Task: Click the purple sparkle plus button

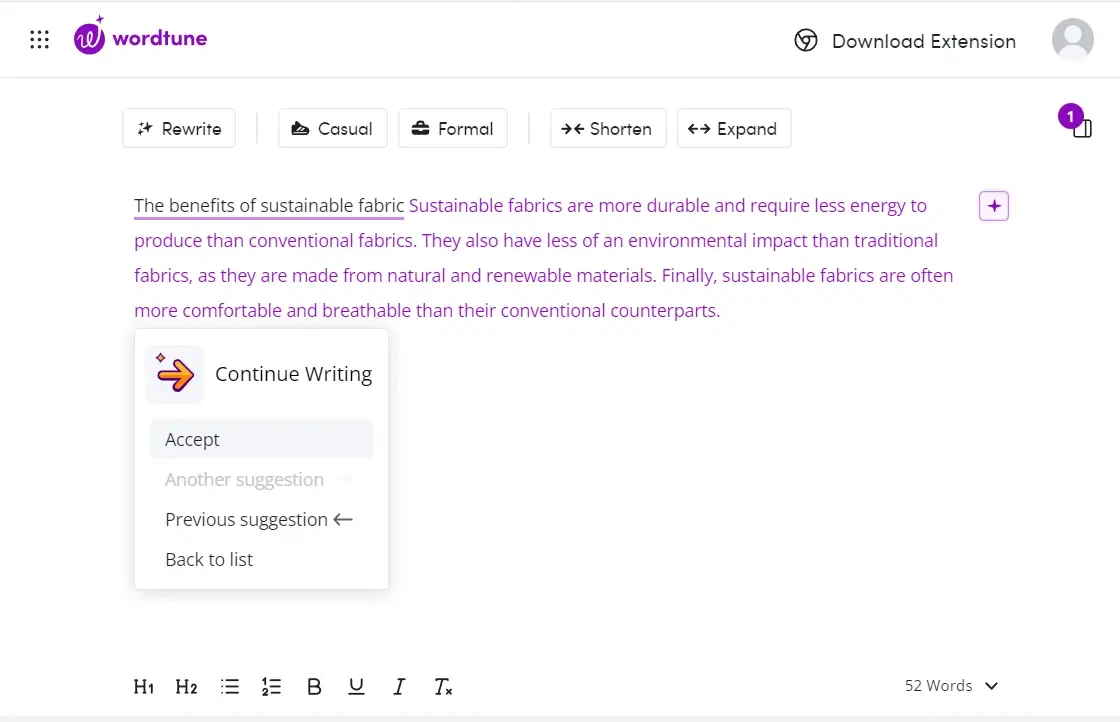Action: pos(994,206)
